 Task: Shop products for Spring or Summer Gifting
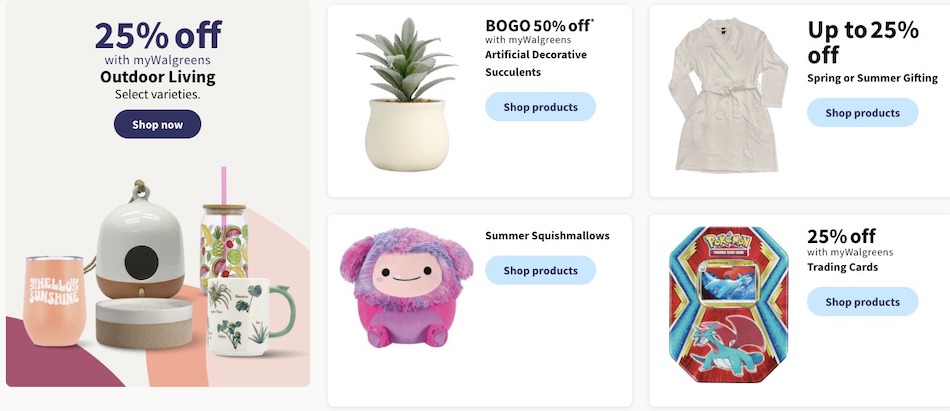pyautogui.click(x=862, y=113)
